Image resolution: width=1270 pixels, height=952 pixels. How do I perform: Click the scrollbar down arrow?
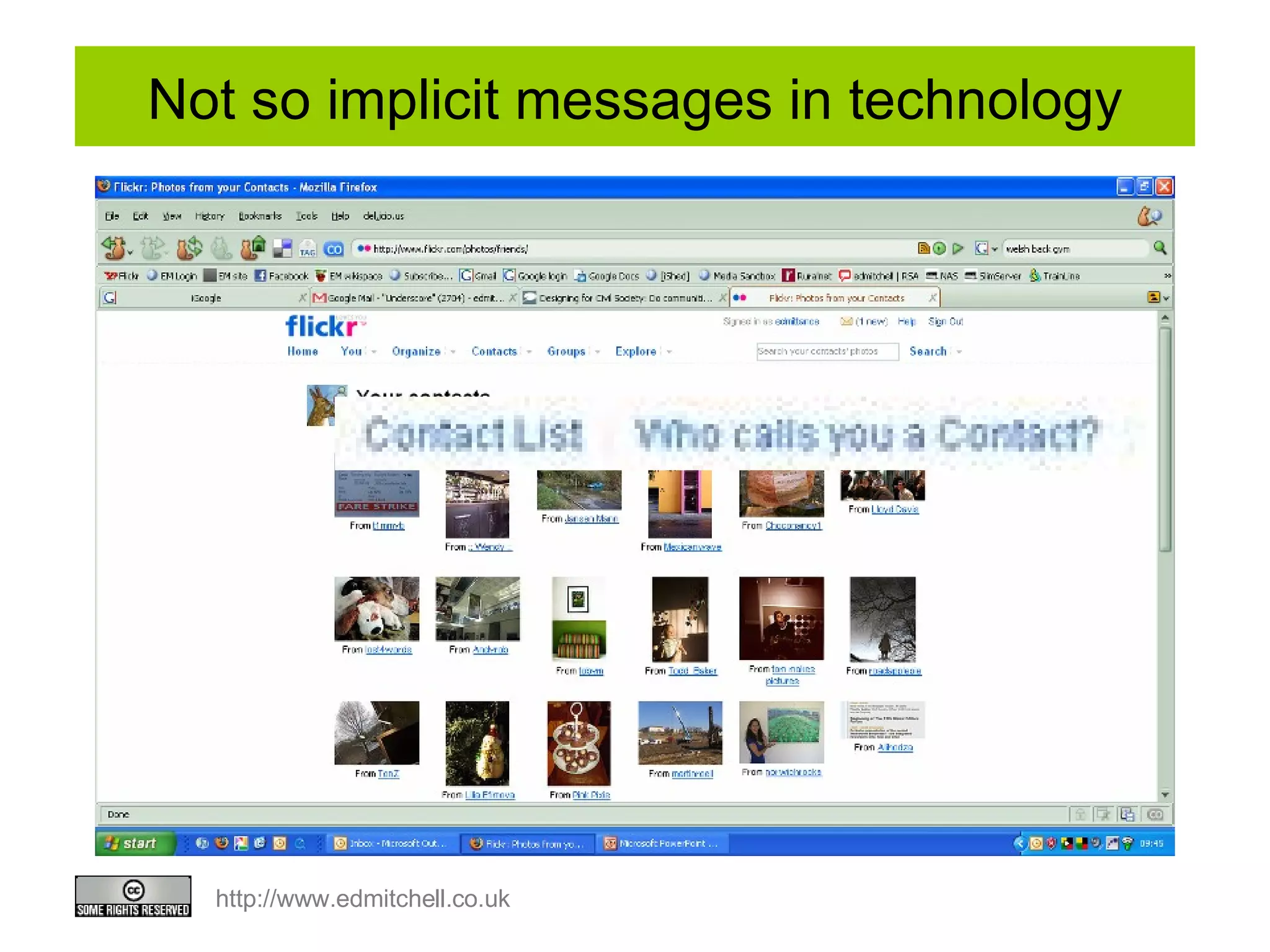(x=1165, y=795)
